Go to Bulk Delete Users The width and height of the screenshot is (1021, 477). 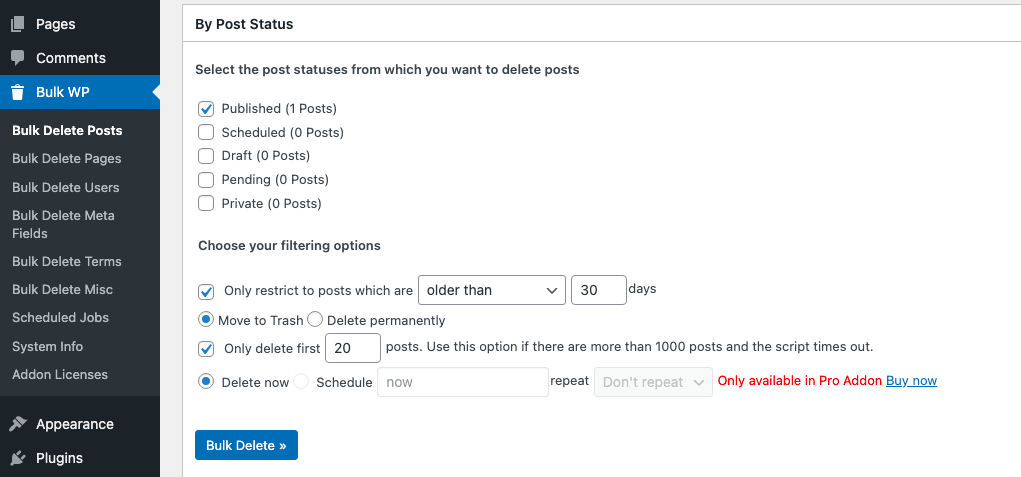pos(66,187)
